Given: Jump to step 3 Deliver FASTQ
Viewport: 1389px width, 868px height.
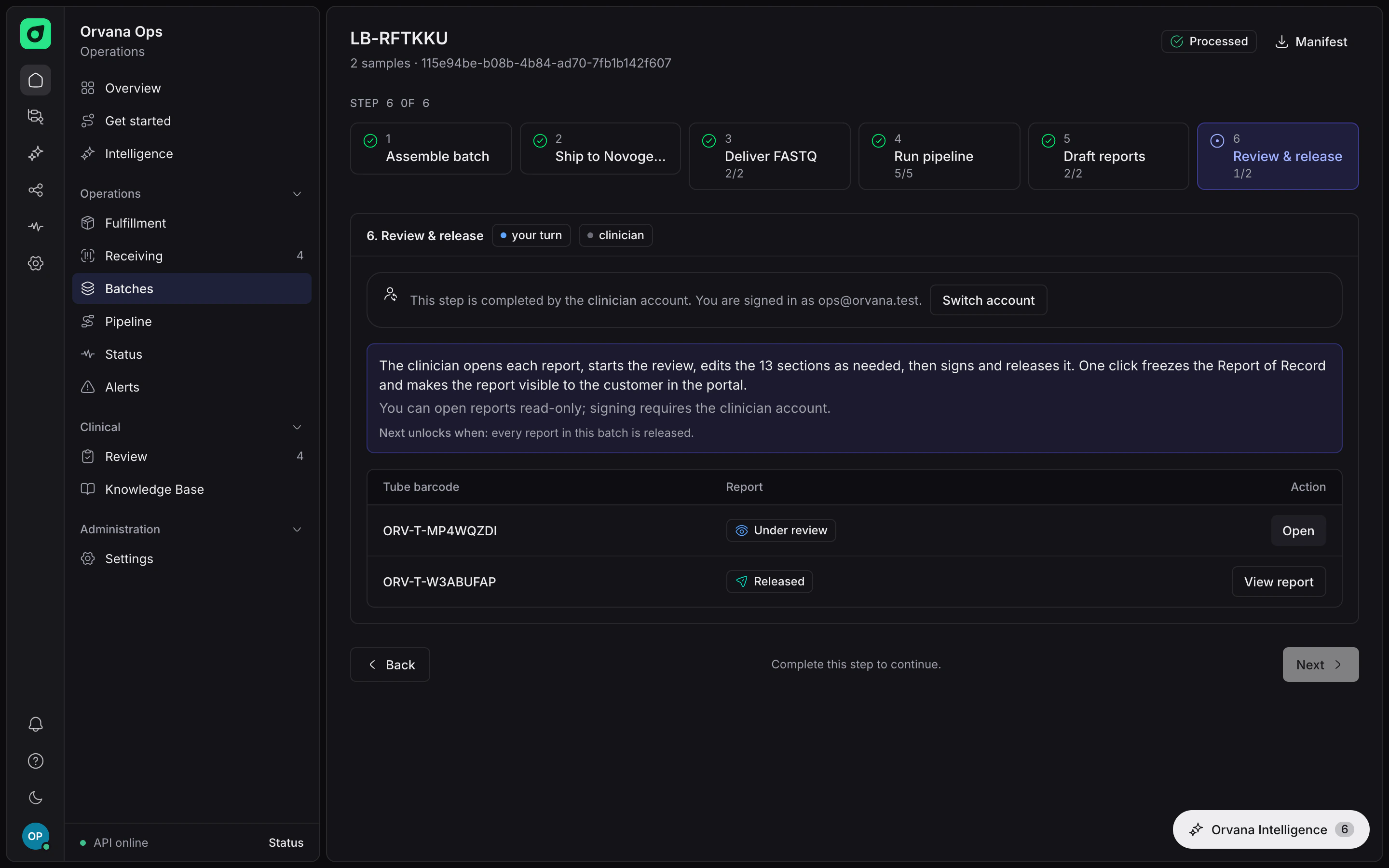Looking at the screenshot, I should (x=769, y=156).
